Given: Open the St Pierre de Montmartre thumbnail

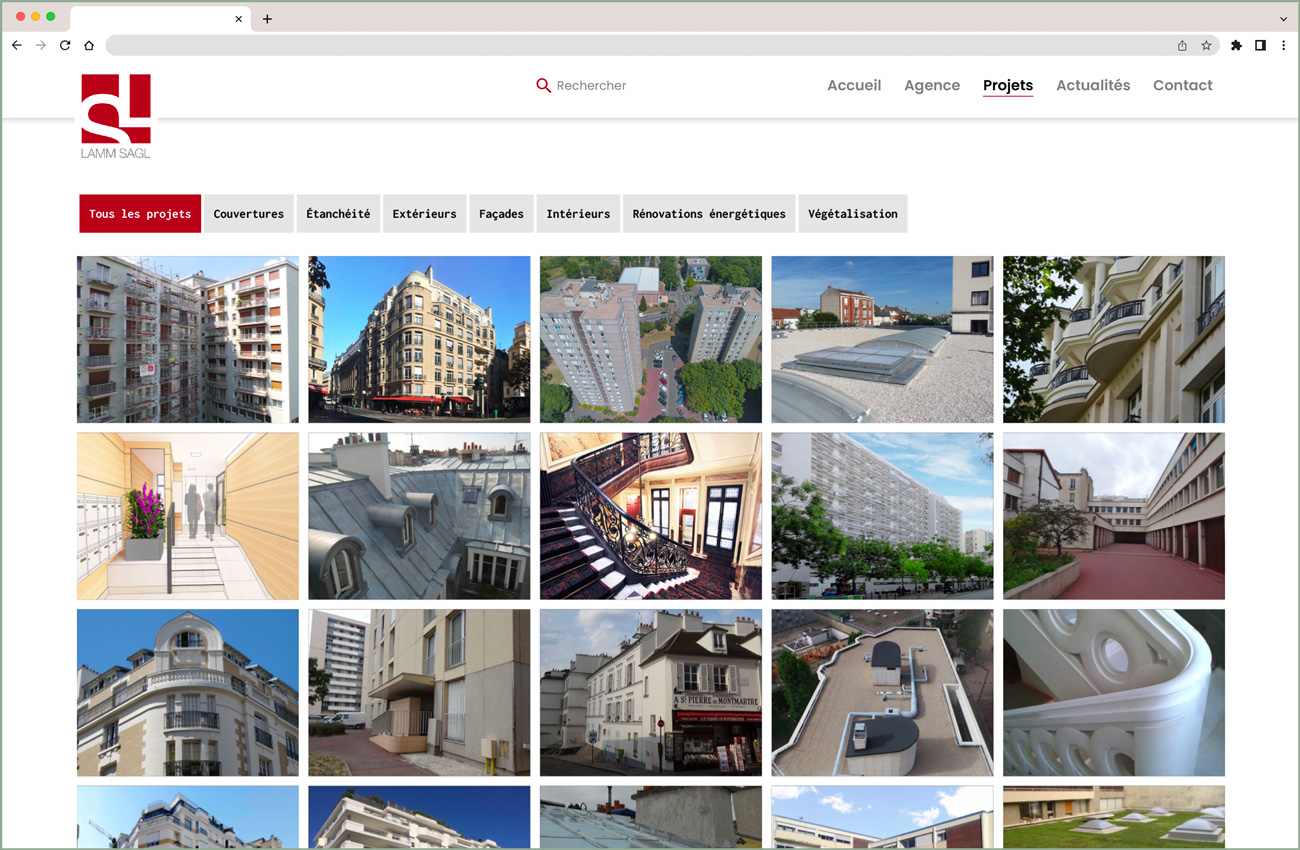Looking at the screenshot, I should 651,693.
